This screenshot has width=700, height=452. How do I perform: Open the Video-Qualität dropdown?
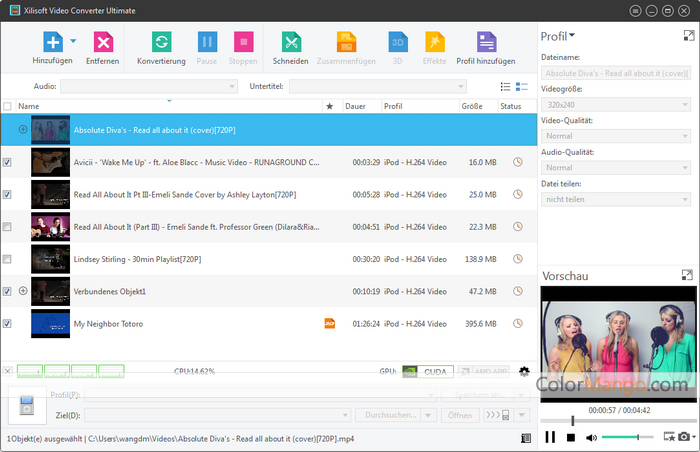tap(616, 136)
